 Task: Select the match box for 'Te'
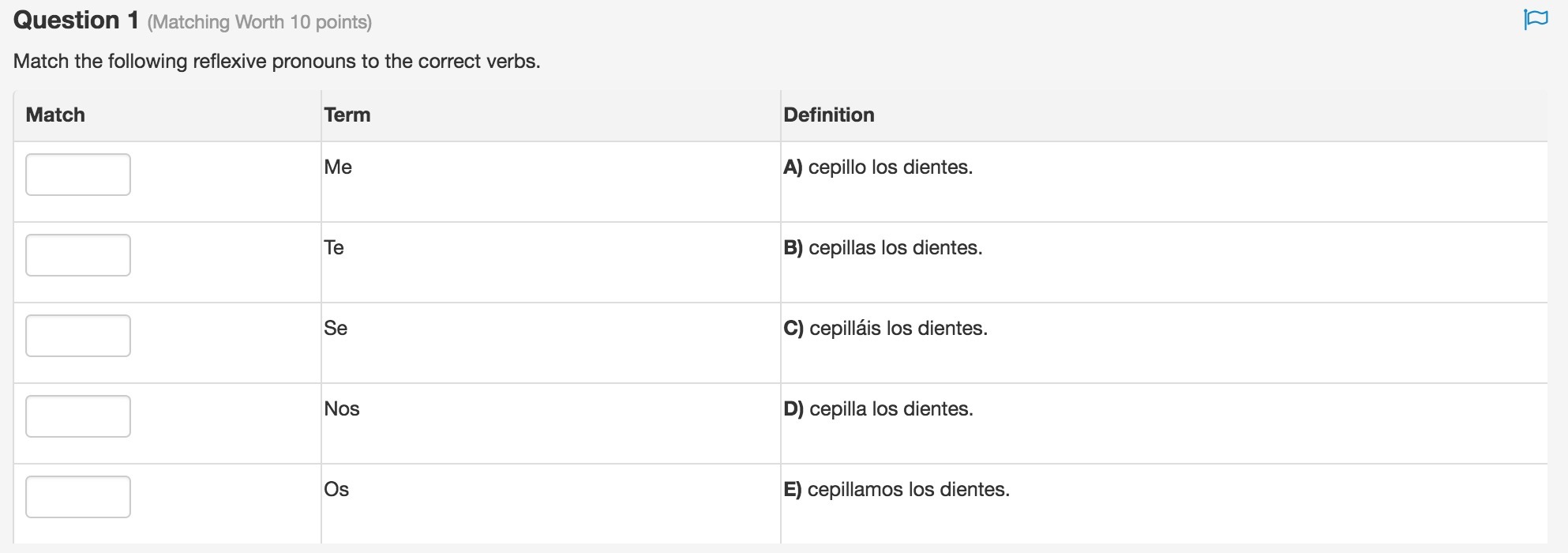78,255
